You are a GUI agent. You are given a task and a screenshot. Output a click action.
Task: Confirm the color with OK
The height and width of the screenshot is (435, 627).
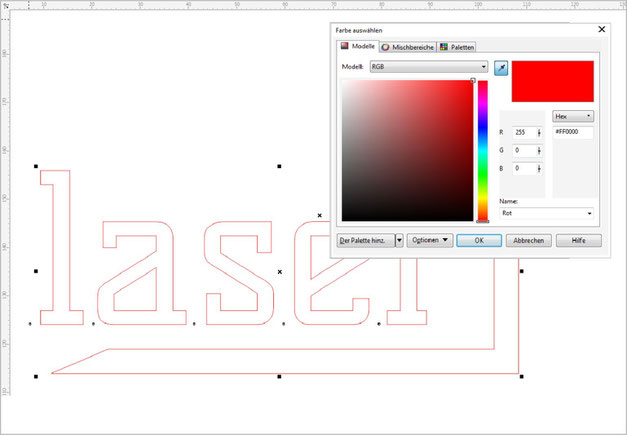(x=479, y=241)
